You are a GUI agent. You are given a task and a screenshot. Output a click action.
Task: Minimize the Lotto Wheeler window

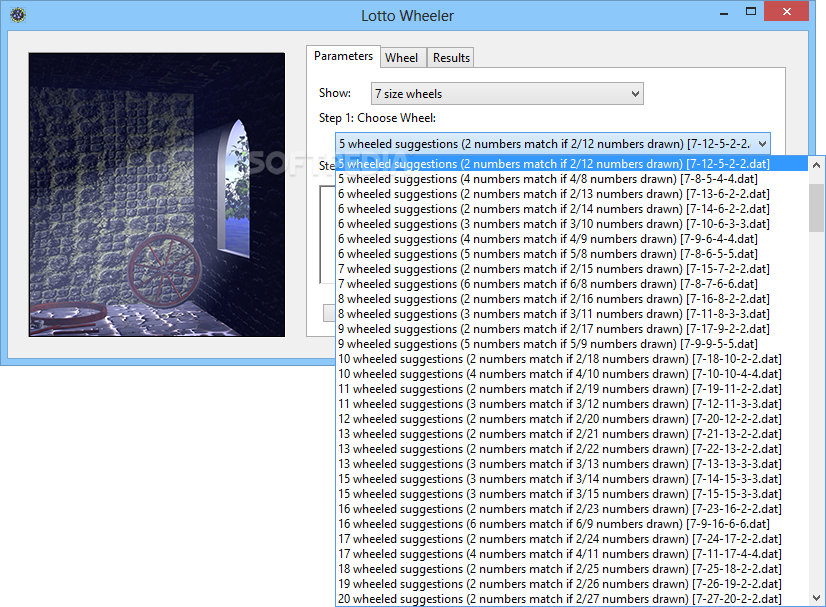(x=724, y=12)
